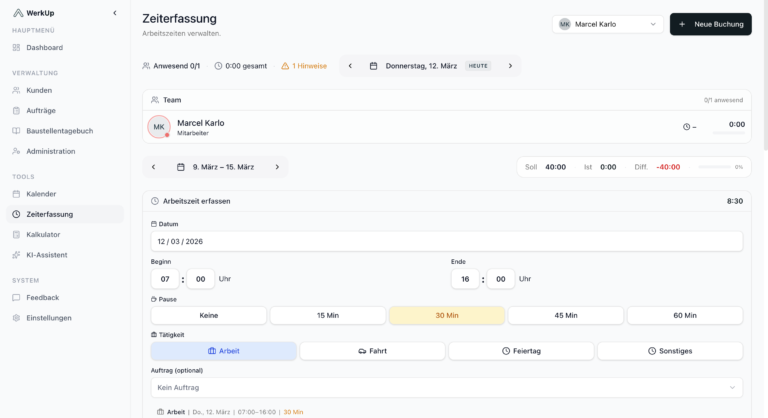Click the WerkUp logo icon
This screenshot has height=418, width=768.
click(x=17, y=13)
